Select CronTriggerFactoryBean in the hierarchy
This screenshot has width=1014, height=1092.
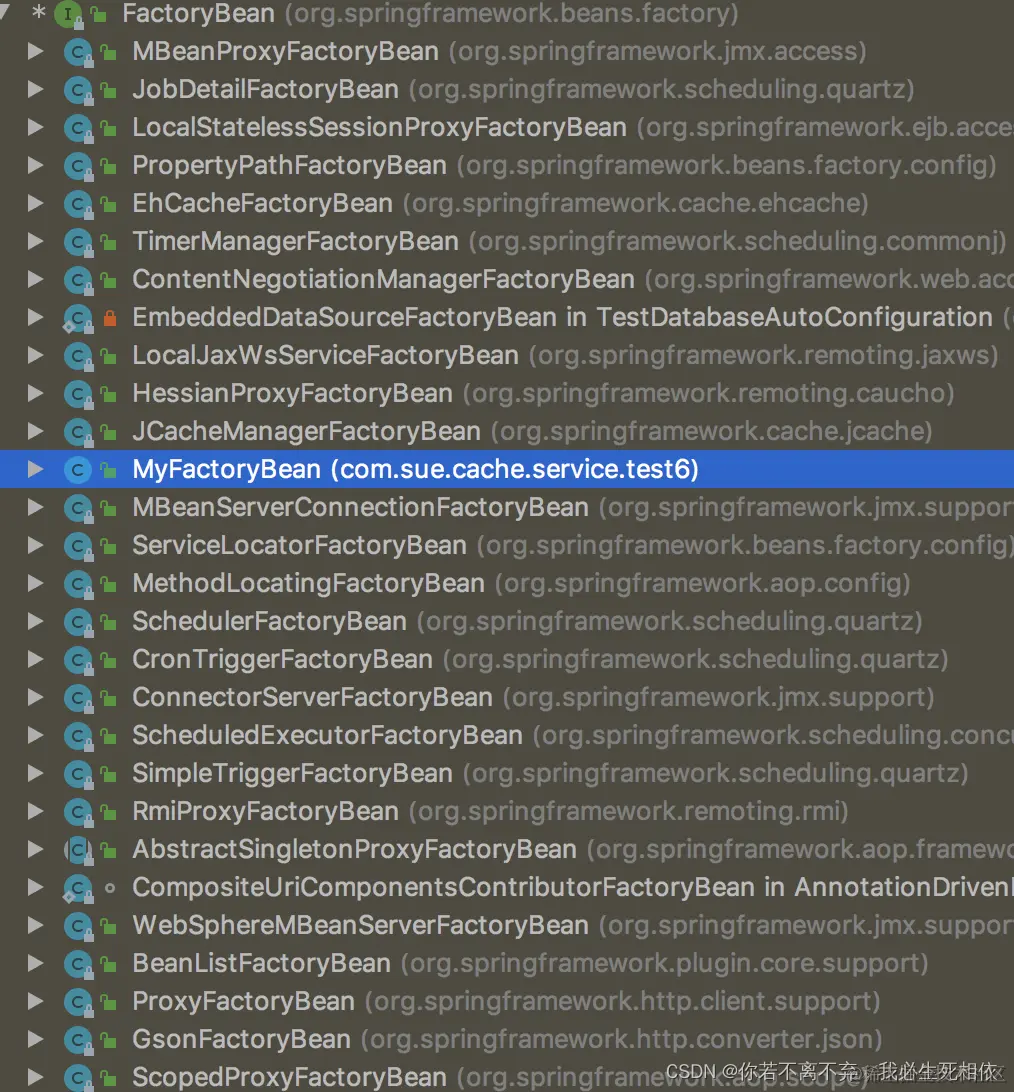pos(507,659)
